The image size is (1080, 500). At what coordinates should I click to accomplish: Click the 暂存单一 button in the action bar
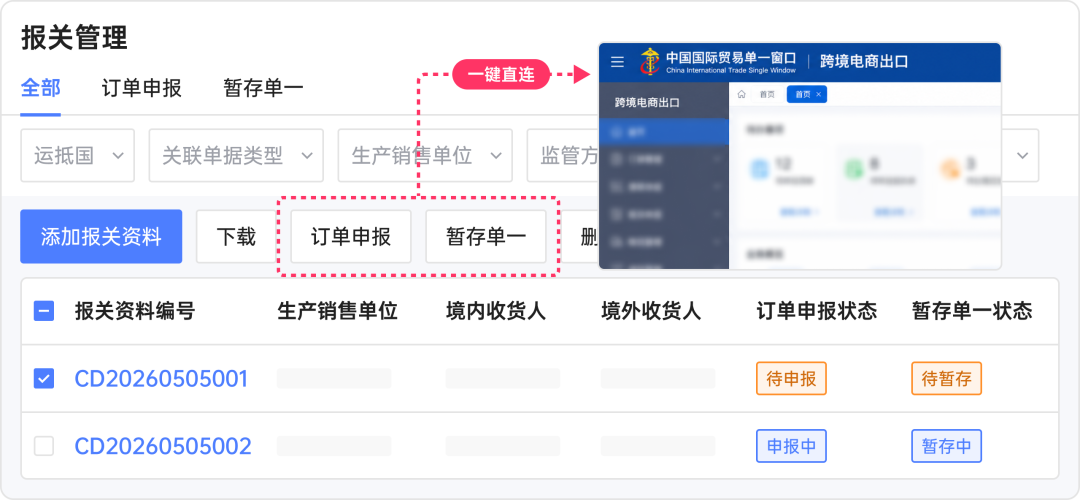486,236
